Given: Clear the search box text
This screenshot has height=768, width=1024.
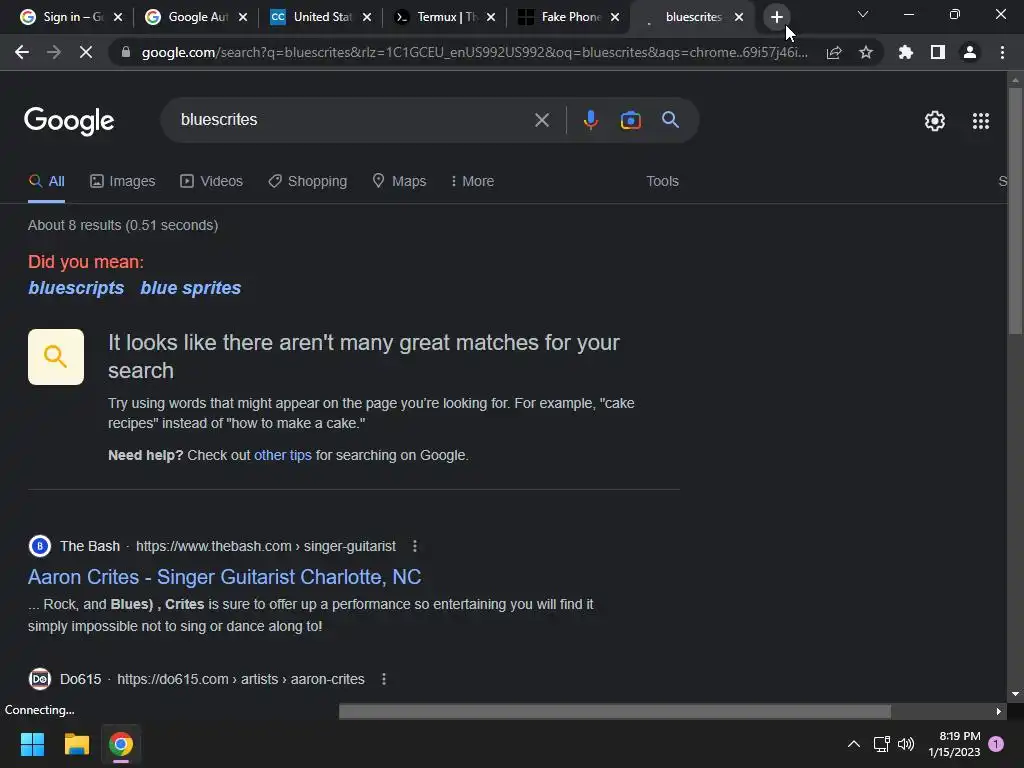Looking at the screenshot, I should point(541,120).
